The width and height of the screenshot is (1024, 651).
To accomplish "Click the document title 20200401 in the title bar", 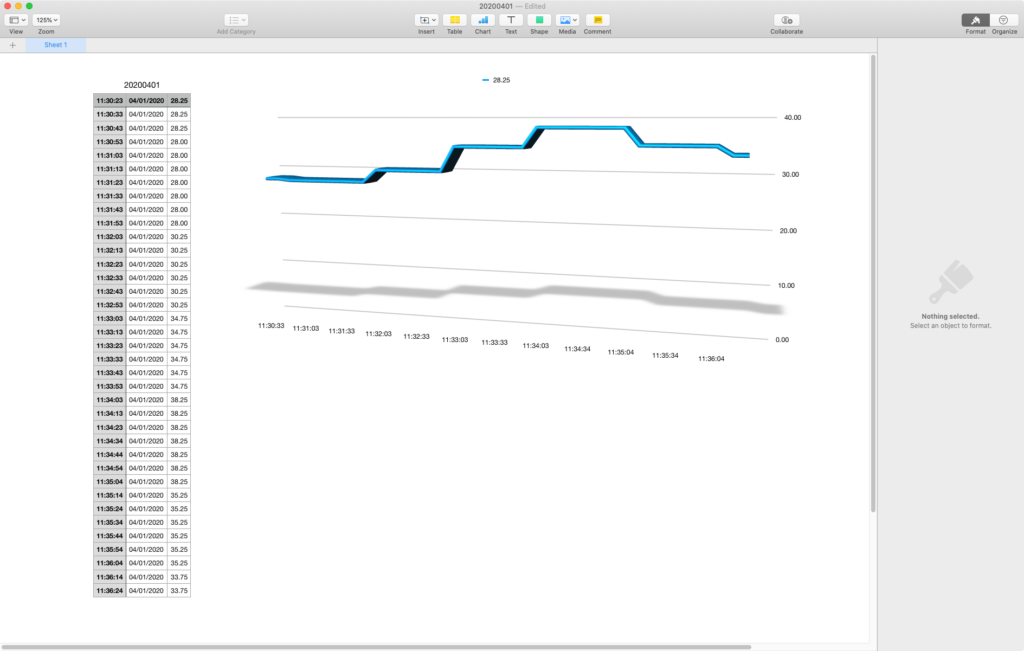I will pos(496,6).
